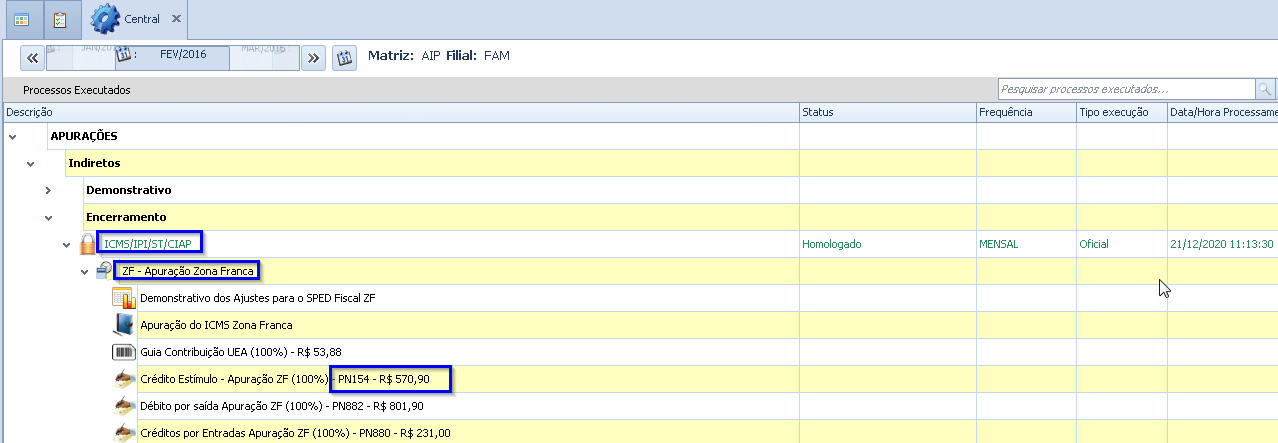Image resolution: width=1278 pixels, height=443 pixels.
Task: Open calendar picker icon beside period selector
Action: [344, 57]
